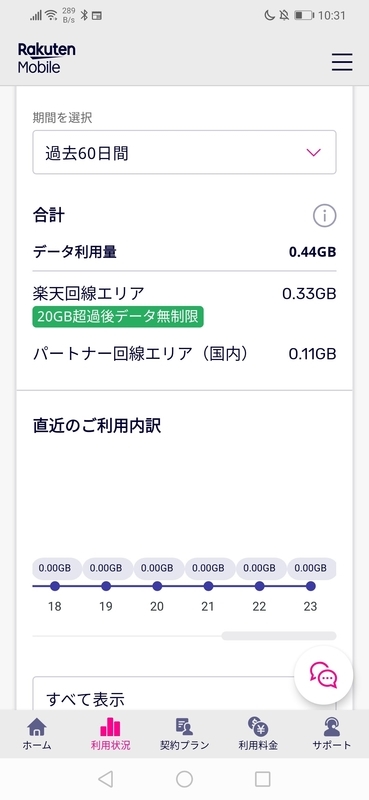Select the day 23 data point
The image size is (369, 800).
tap(310, 586)
